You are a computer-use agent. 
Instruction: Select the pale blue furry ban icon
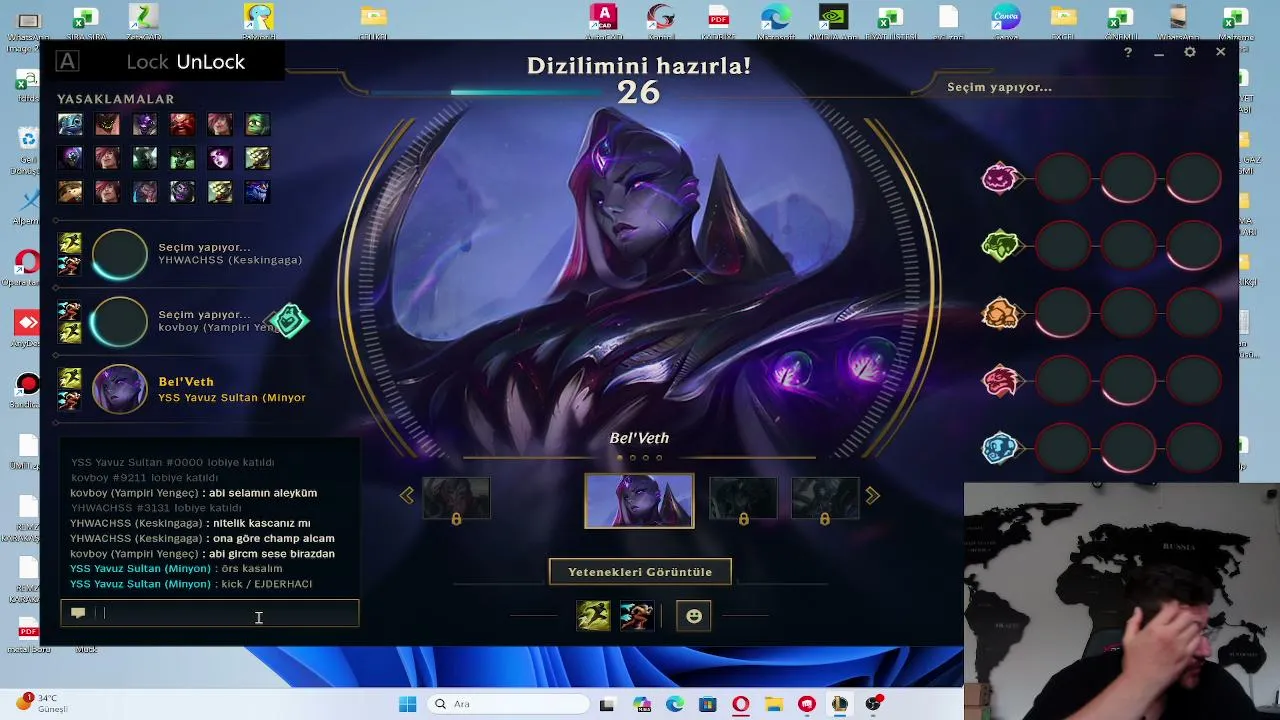[x=70, y=124]
